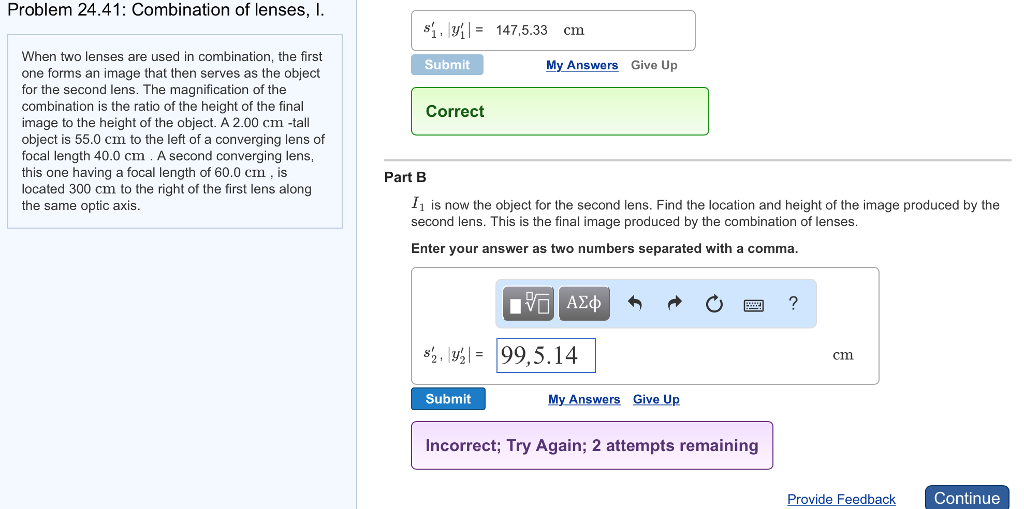Open My Answers for Part B

pyautogui.click(x=584, y=400)
